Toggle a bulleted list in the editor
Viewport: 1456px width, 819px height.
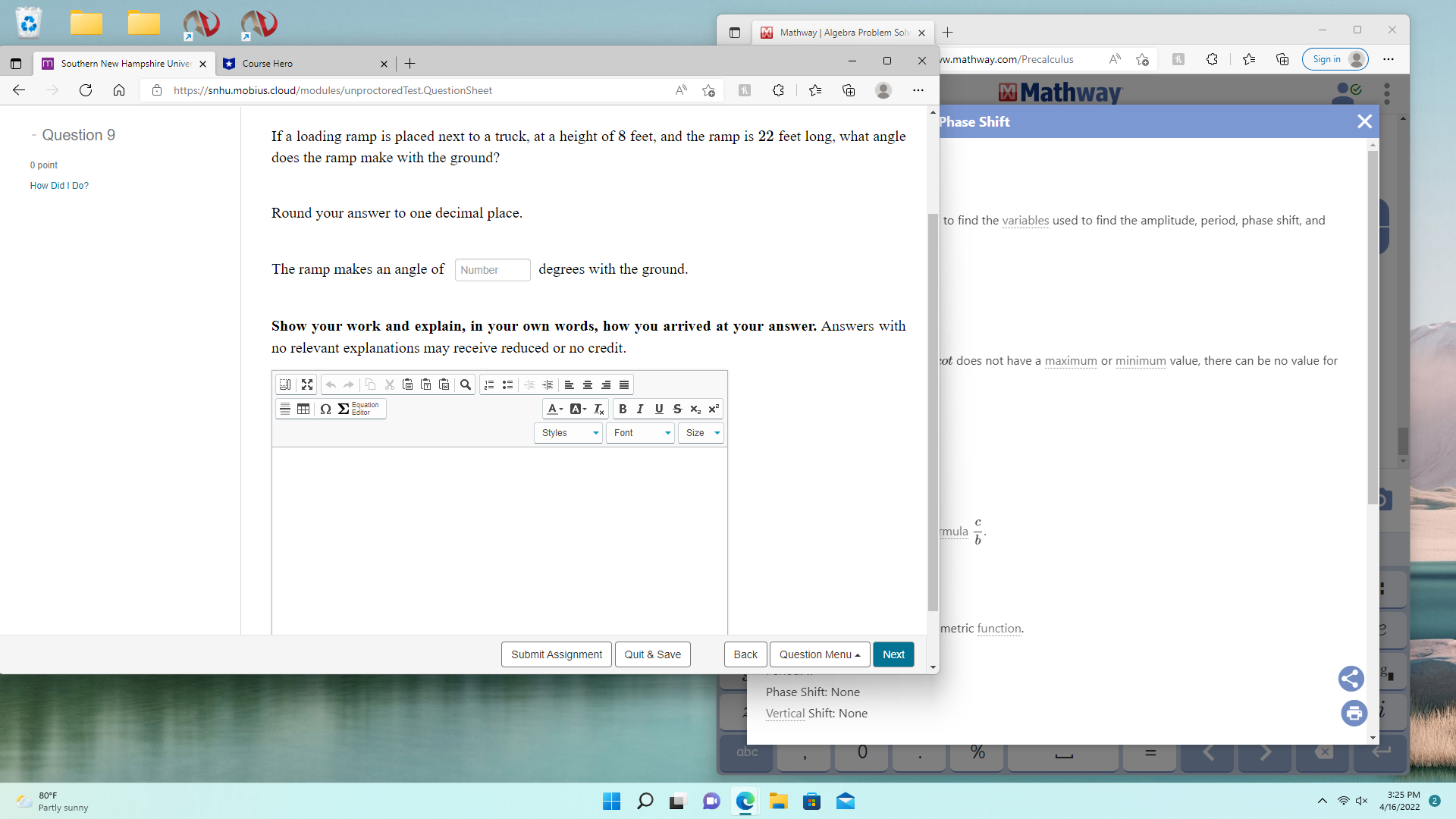[507, 384]
